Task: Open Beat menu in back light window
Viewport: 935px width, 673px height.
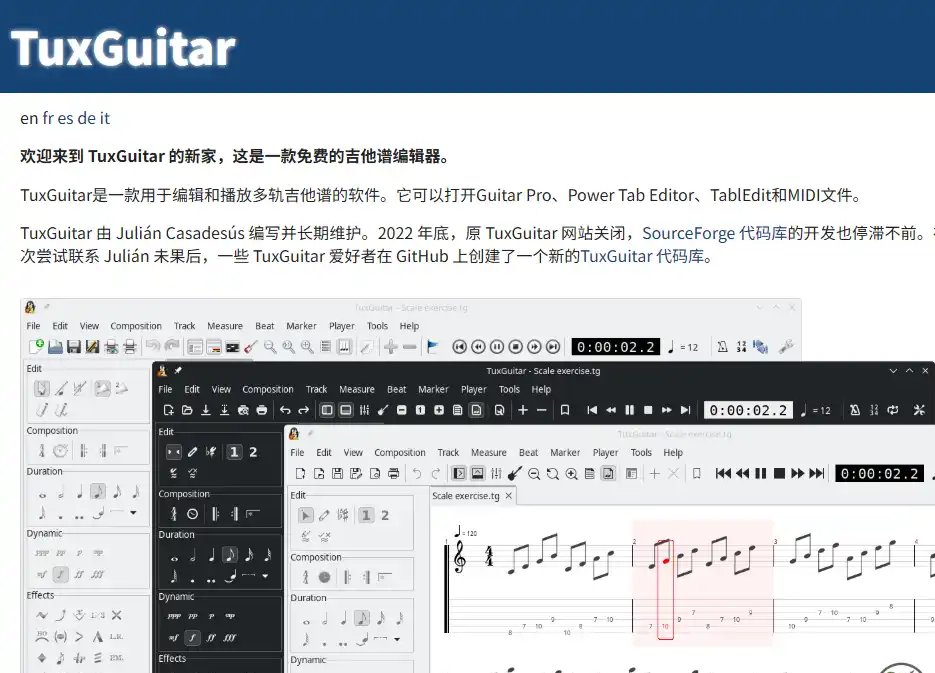Action: pos(265,326)
